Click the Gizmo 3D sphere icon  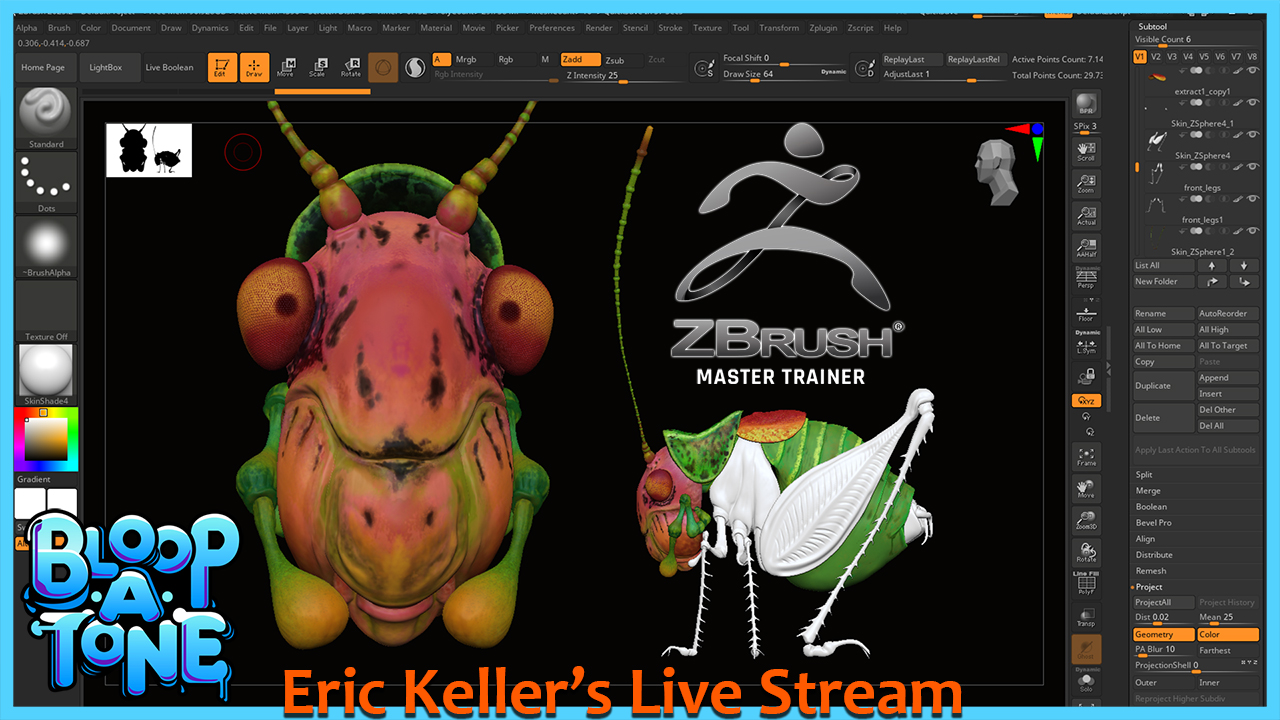pos(383,68)
